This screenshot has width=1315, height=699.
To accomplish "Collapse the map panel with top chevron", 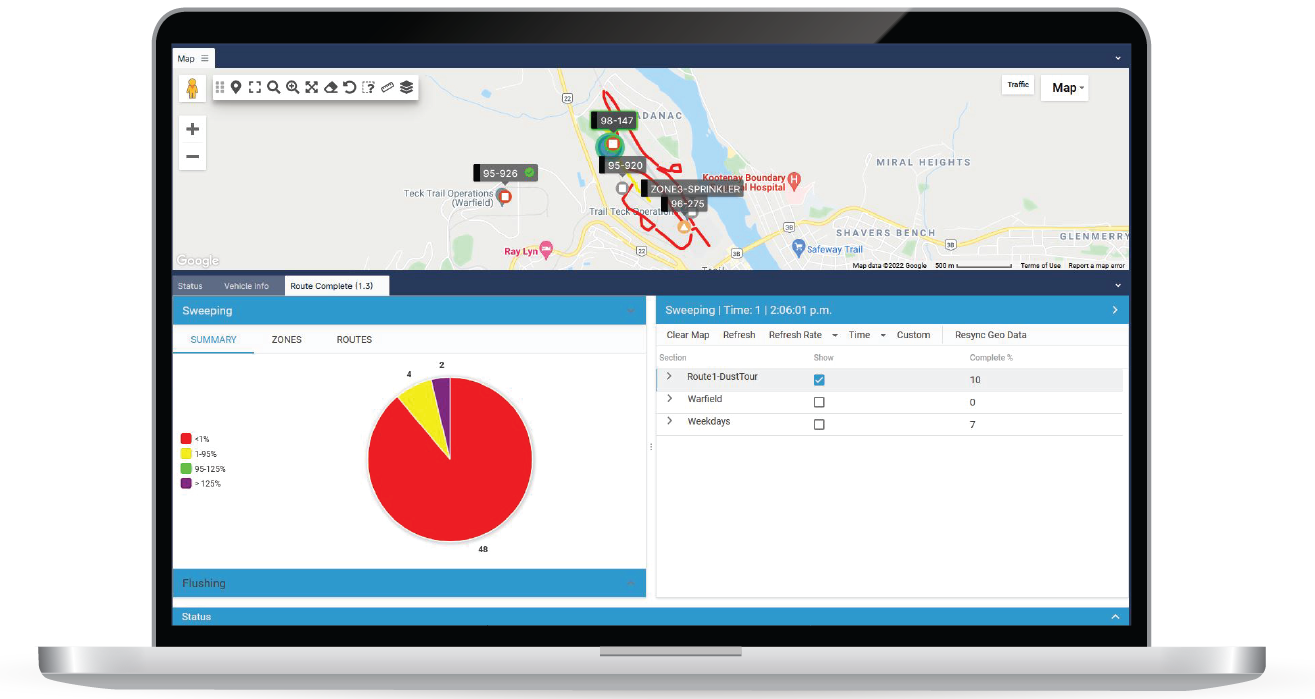I will click(x=1117, y=59).
